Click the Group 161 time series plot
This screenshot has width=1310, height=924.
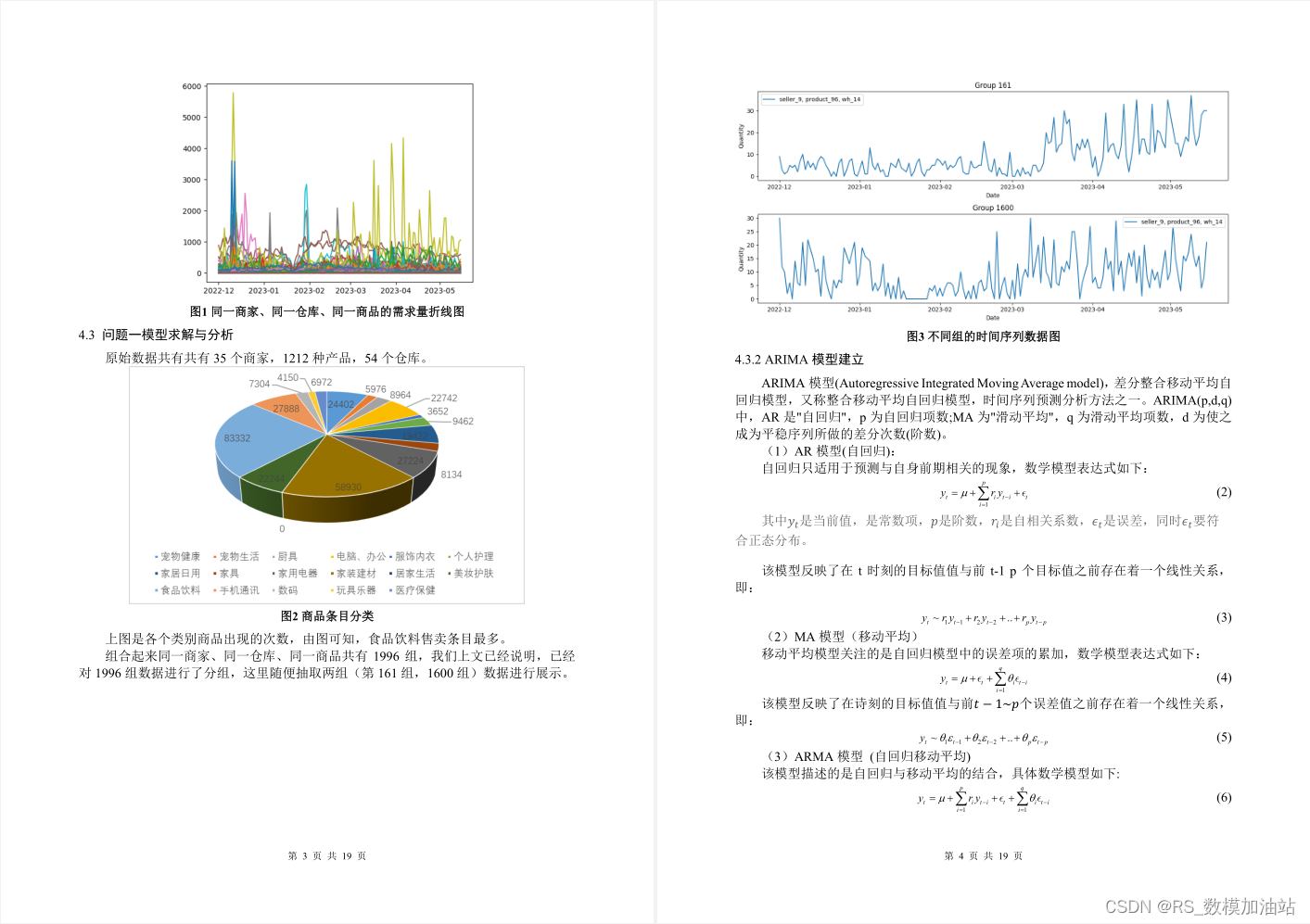click(993, 135)
